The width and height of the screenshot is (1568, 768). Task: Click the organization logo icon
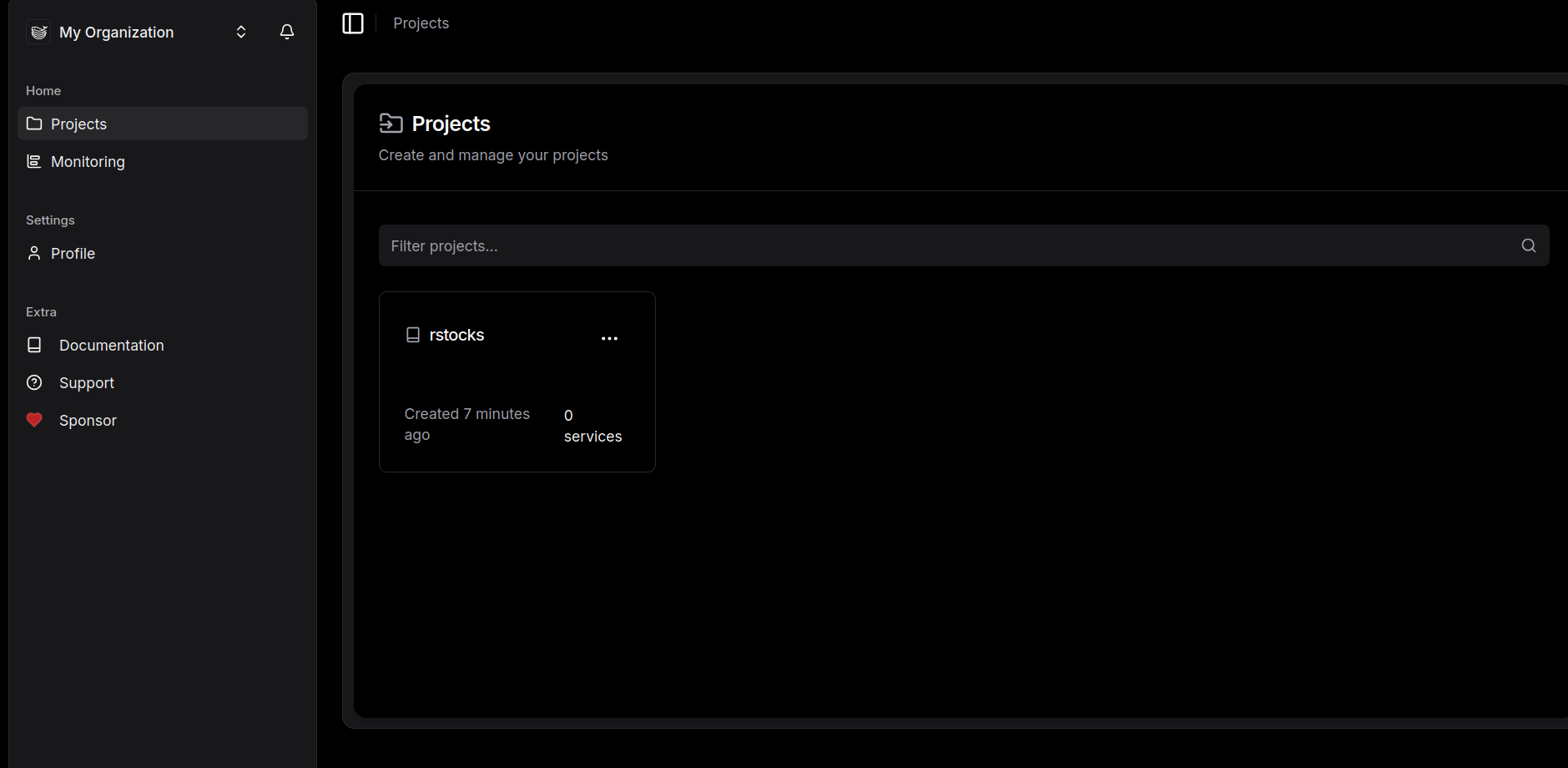point(38,32)
